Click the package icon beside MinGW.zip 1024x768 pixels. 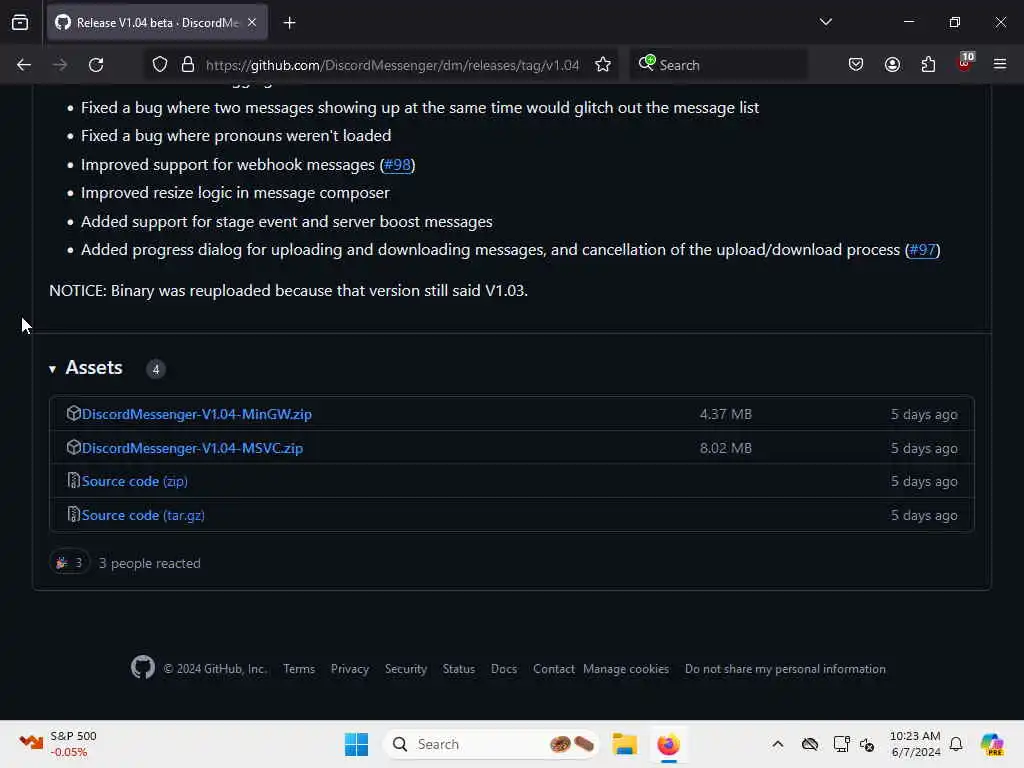coord(73,413)
